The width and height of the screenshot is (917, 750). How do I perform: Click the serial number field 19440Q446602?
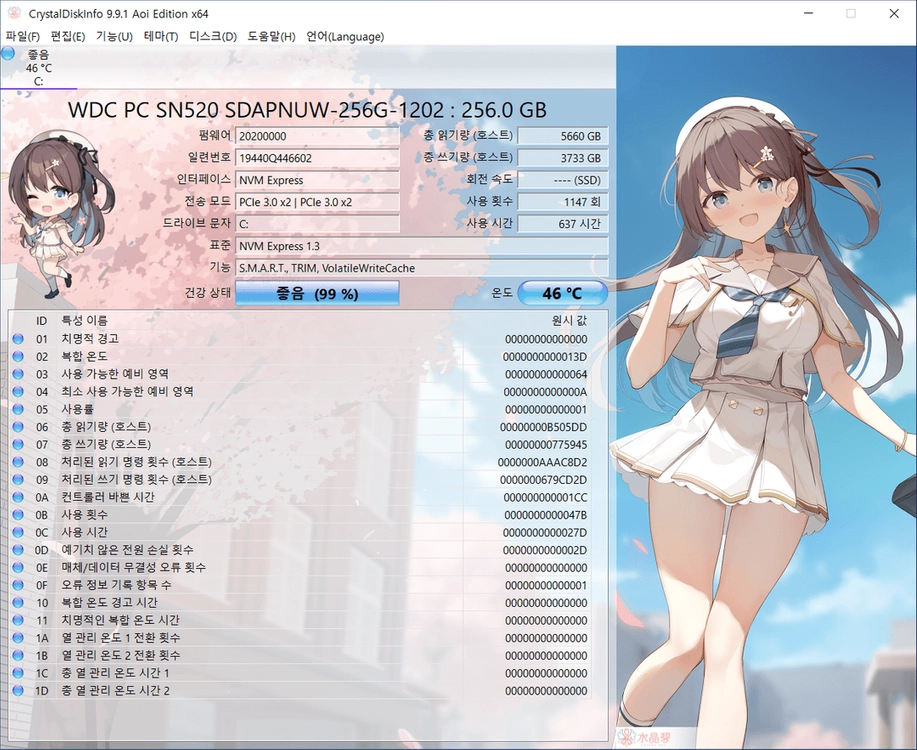[318, 158]
